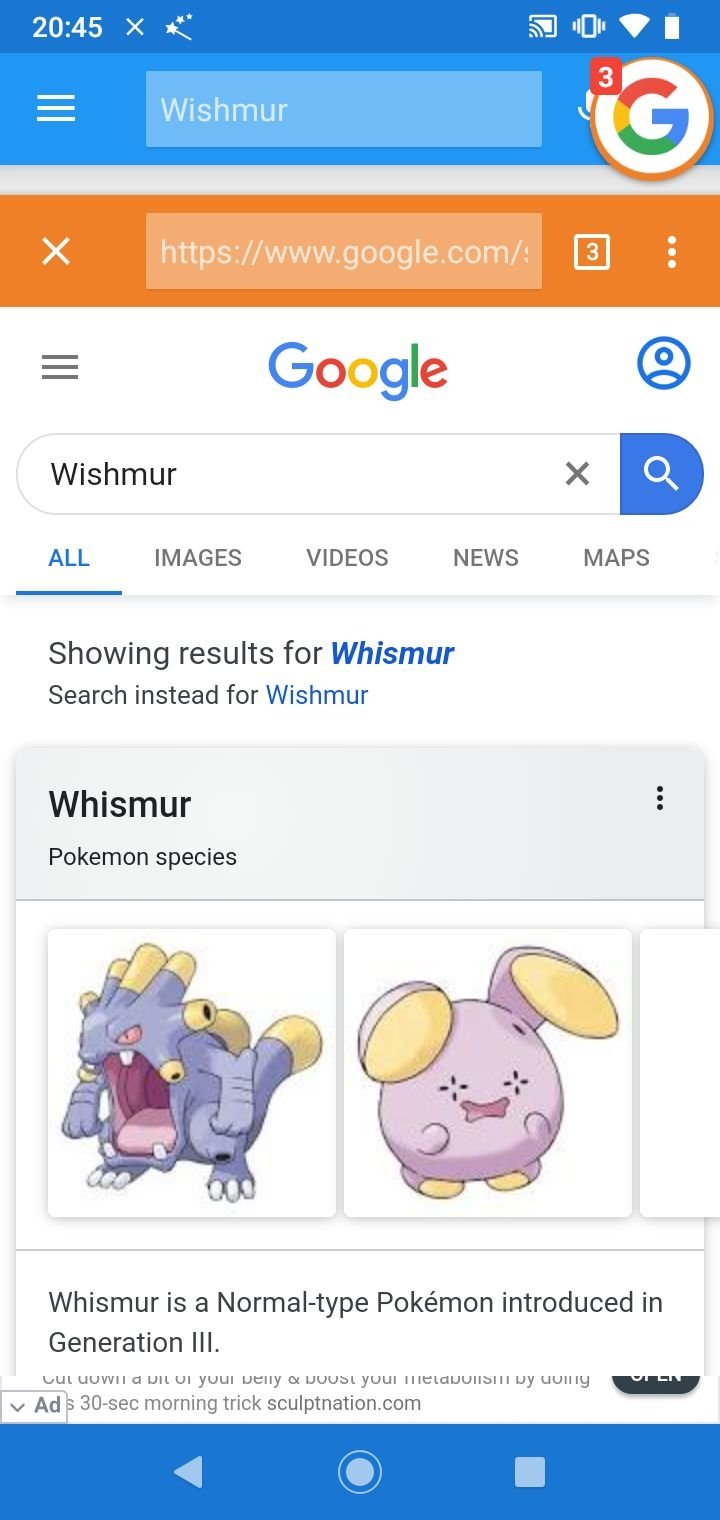
Task: Collapse the ad with chevron icon
Action: pyautogui.click(x=17, y=1407)
